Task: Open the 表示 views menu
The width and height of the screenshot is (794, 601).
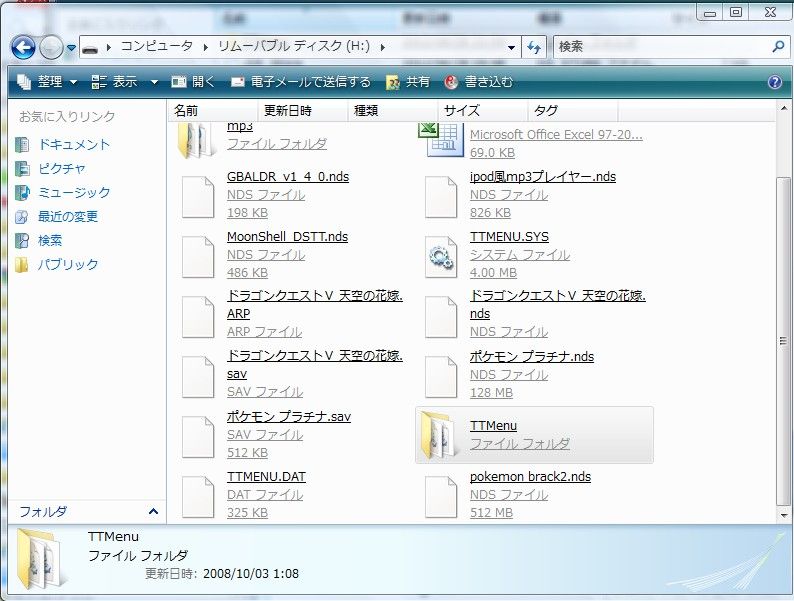Action: tap(115, 82)
